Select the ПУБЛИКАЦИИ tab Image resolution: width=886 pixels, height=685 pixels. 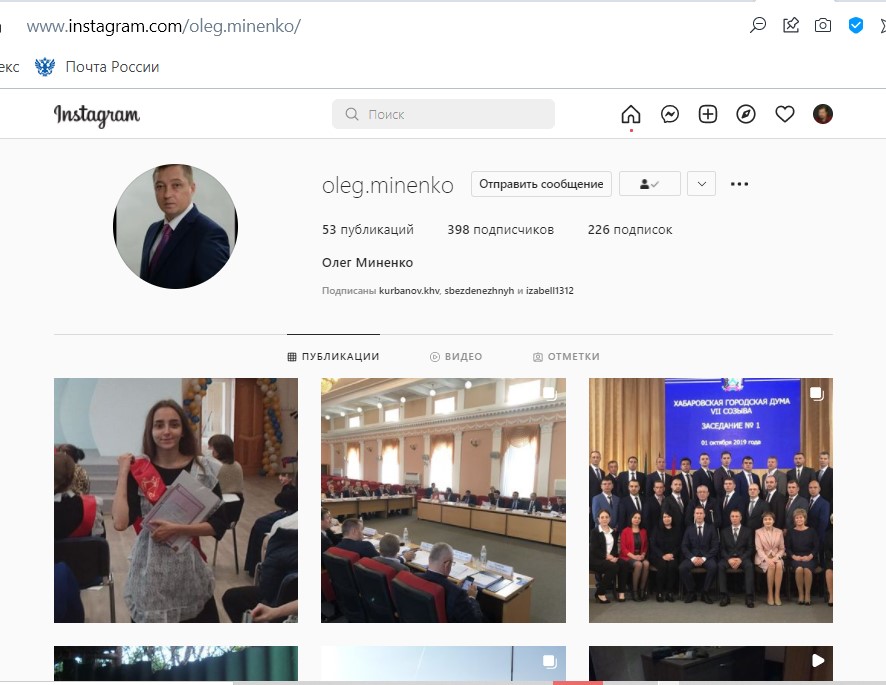(x=333, y=357)
